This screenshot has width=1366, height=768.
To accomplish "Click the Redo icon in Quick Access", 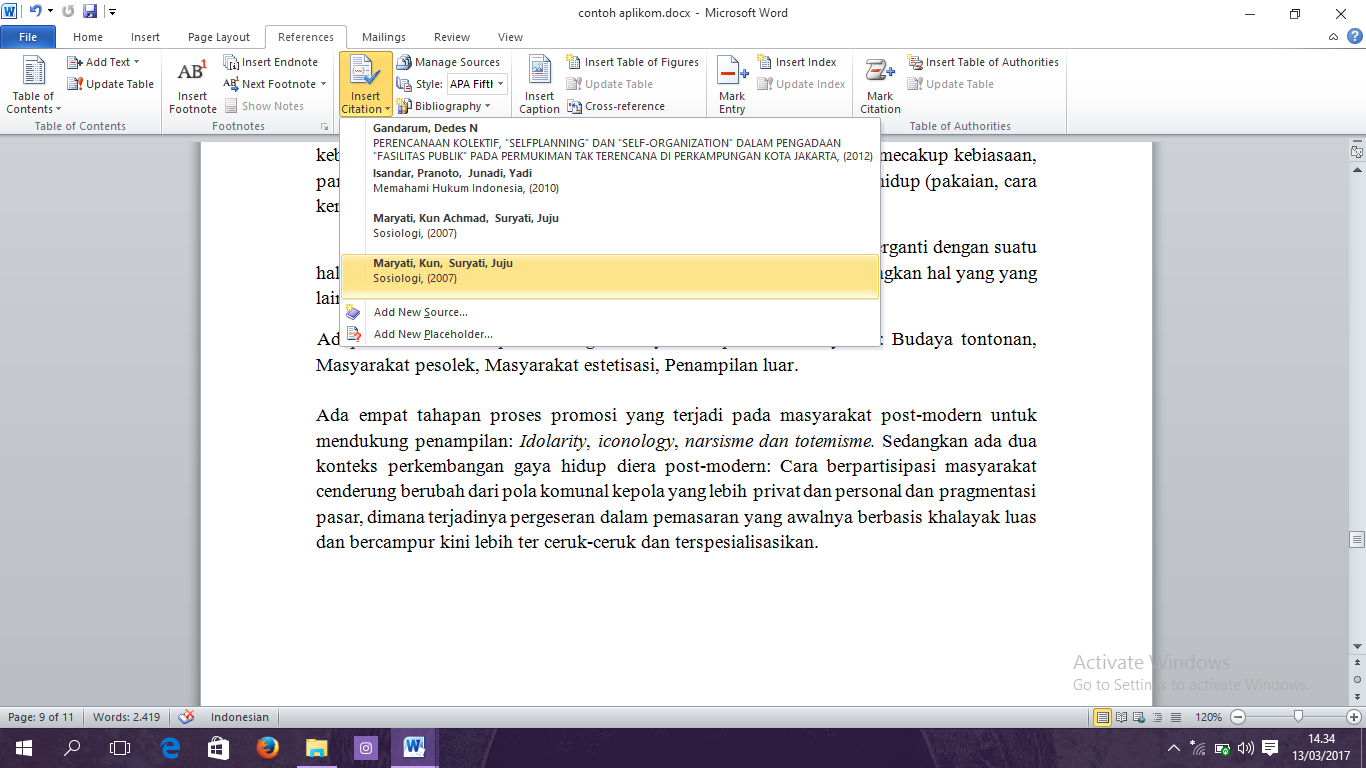I will (68, 13).
